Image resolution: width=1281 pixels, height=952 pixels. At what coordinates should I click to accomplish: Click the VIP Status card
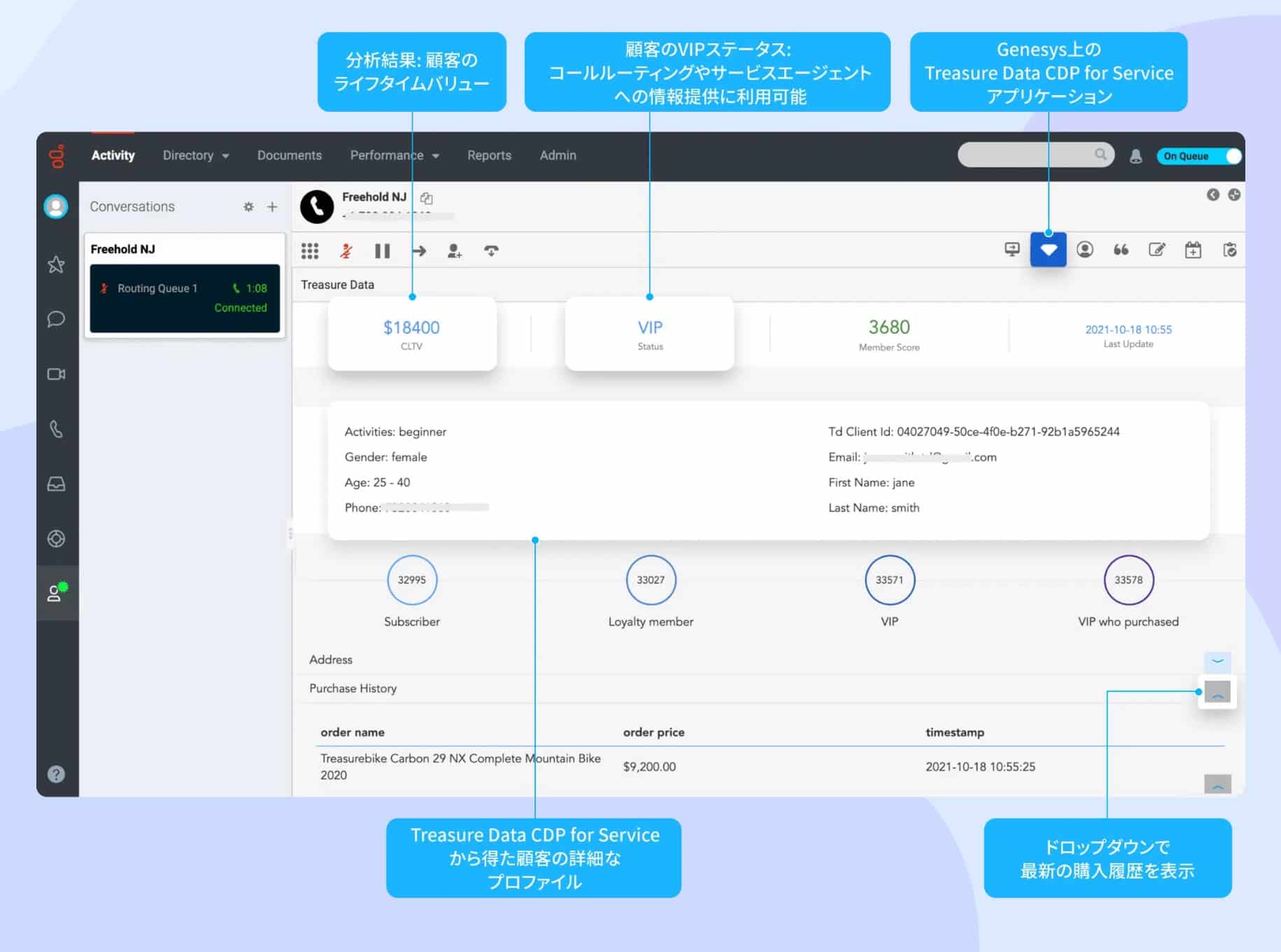click(x=650, y=334)
